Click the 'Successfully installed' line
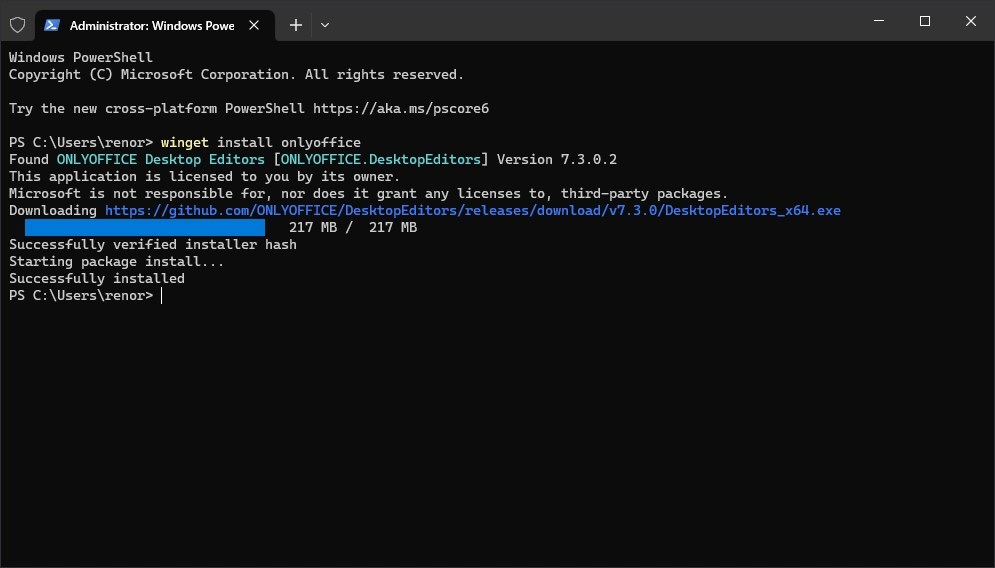The image size is (995, 568). pos(97,279)
